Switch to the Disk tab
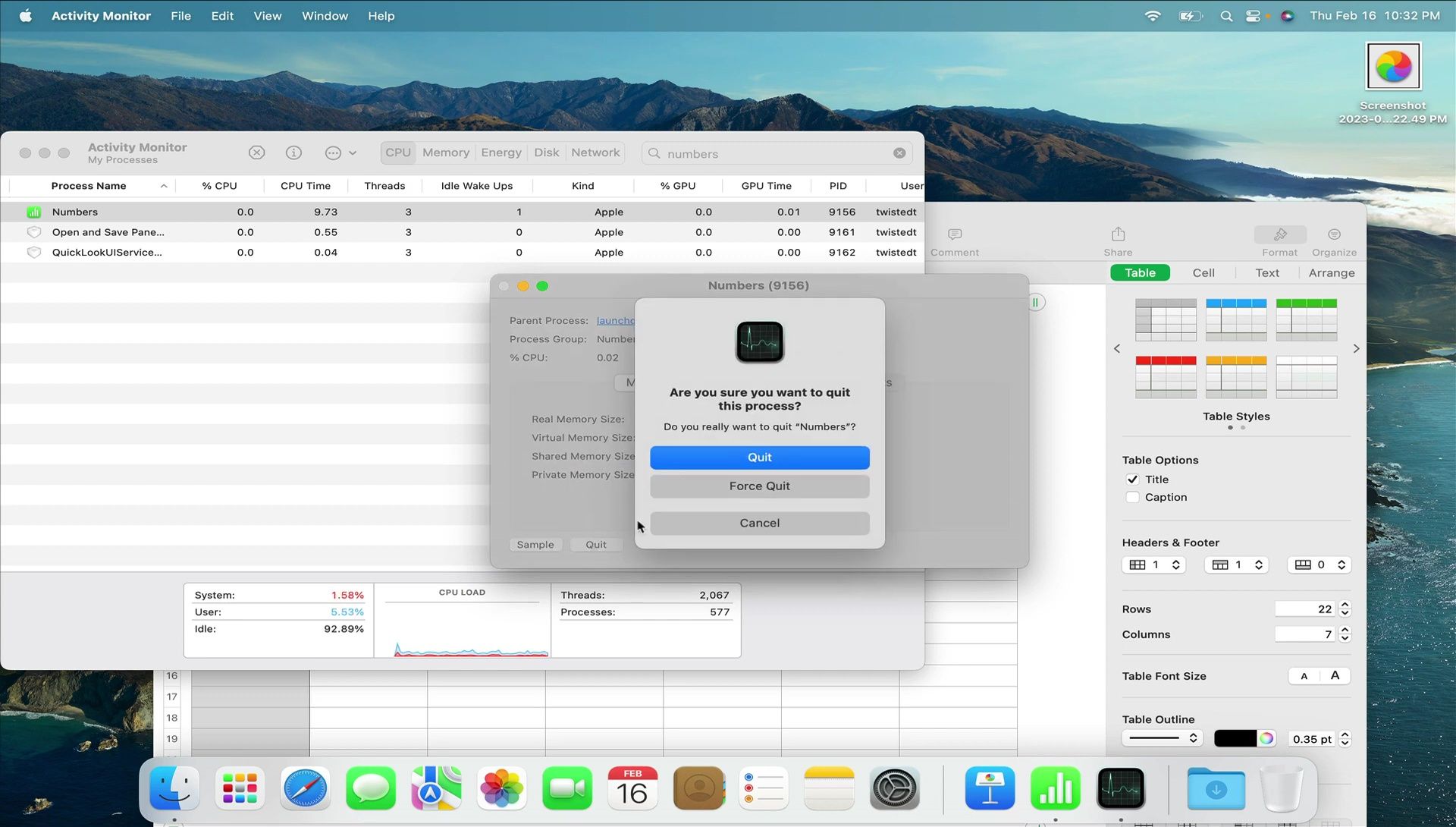The image size is (1456, 827). click(546, 153)
